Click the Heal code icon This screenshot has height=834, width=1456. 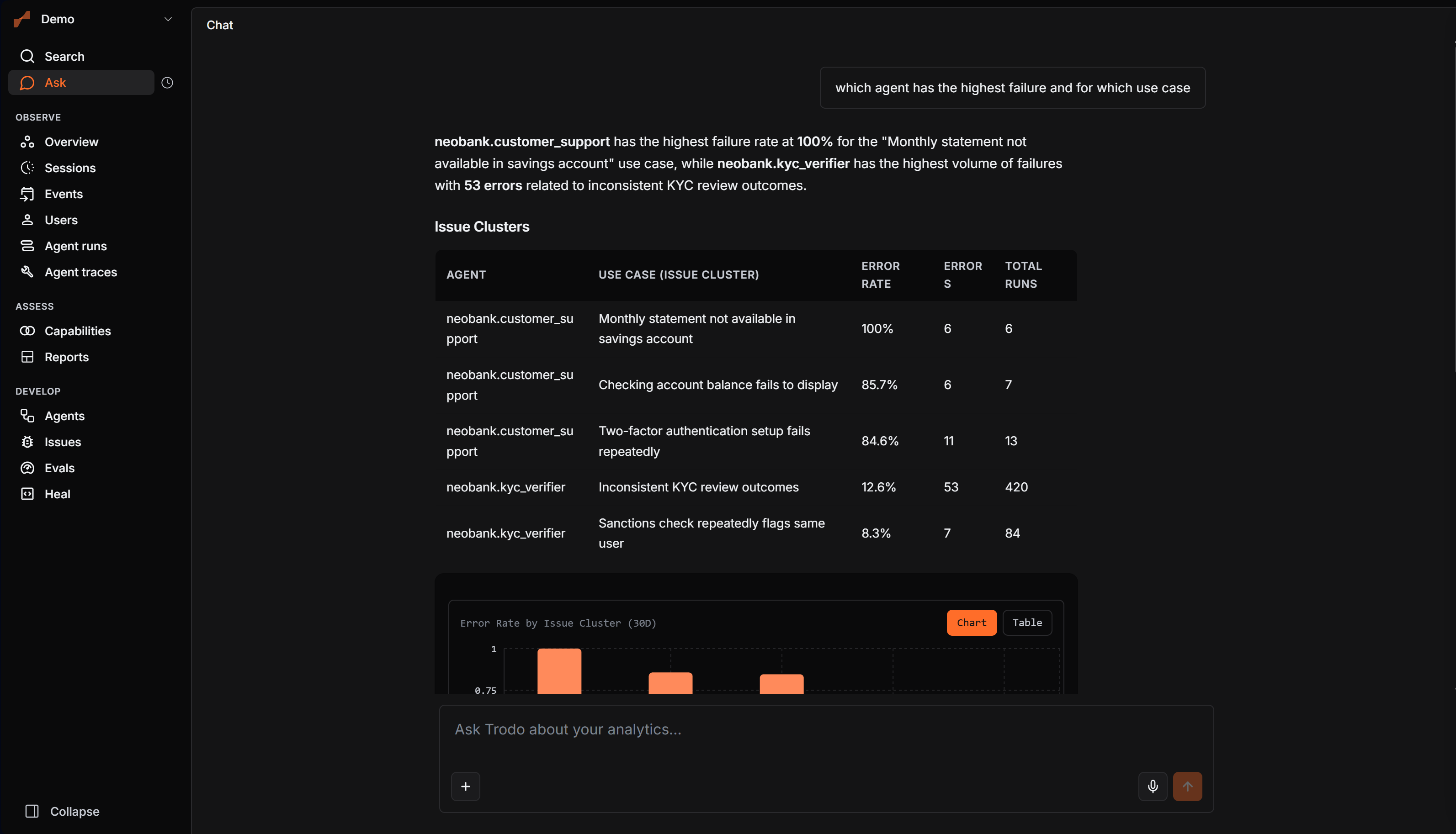27,494
